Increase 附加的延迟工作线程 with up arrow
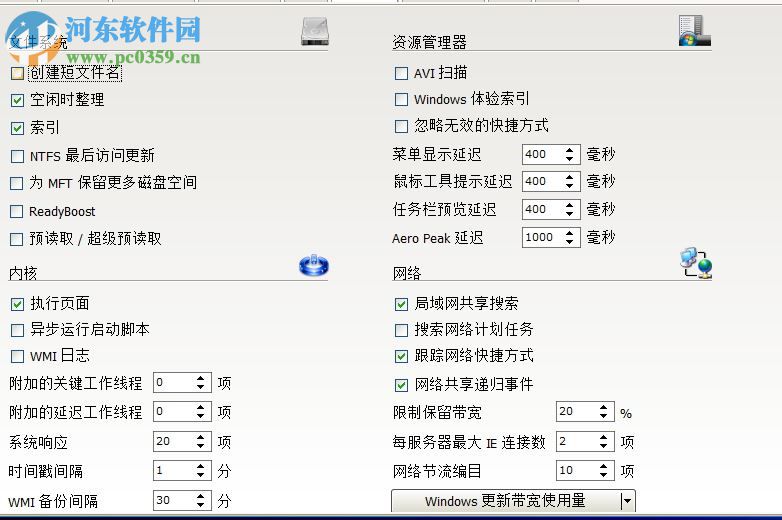 [200, 407]
